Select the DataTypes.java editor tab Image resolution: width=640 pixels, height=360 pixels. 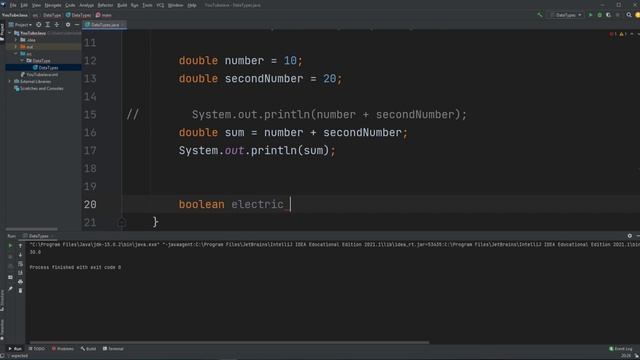(104, 25)
